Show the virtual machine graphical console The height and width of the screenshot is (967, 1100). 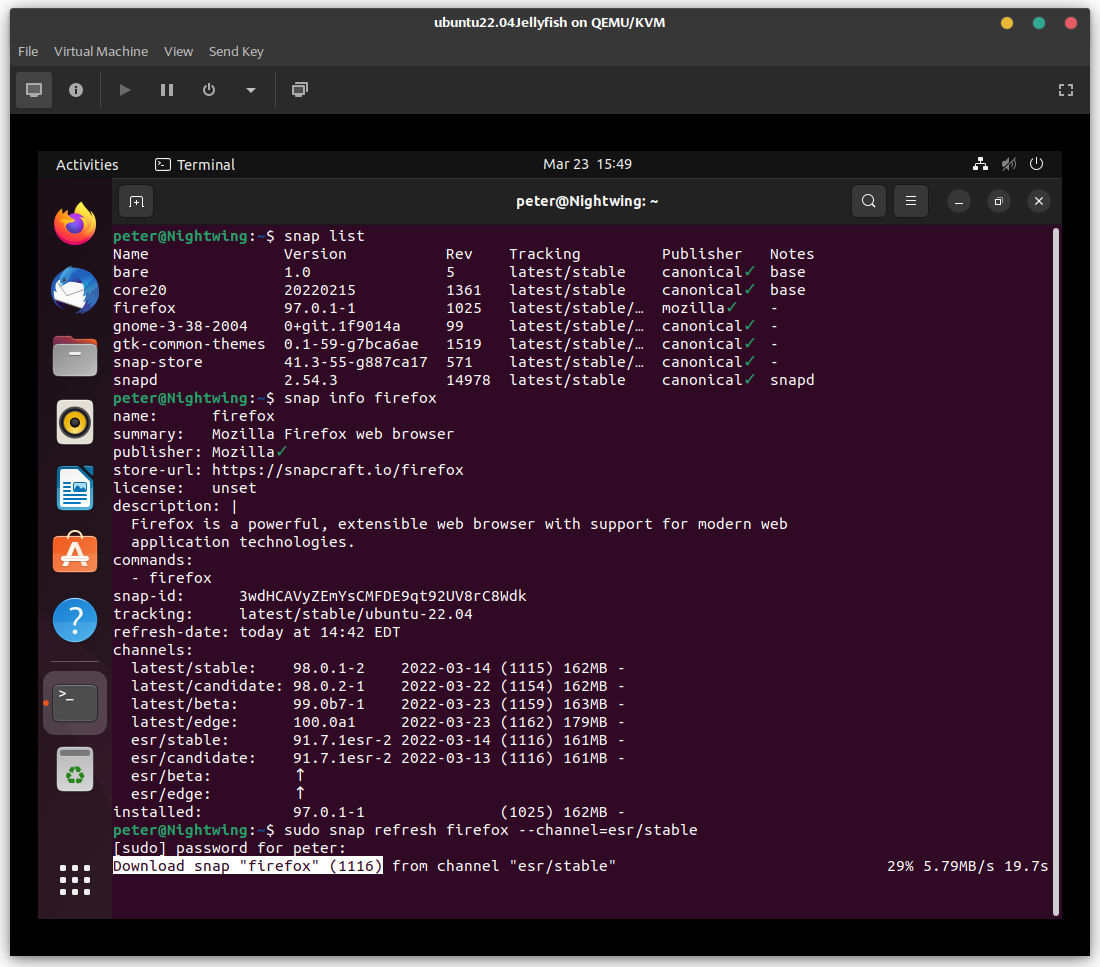click(x=34, y=90)
